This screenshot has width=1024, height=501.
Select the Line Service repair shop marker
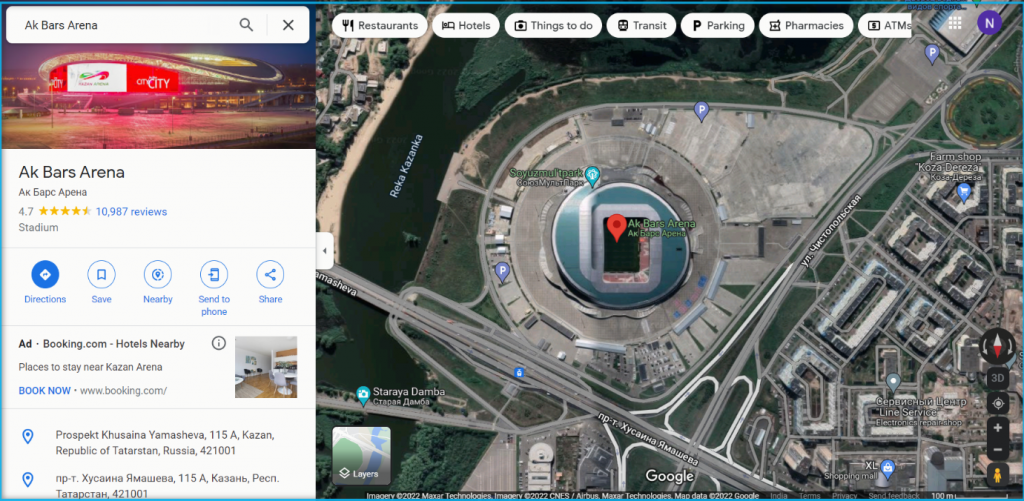pyautogui.click(x=893, y=382)
